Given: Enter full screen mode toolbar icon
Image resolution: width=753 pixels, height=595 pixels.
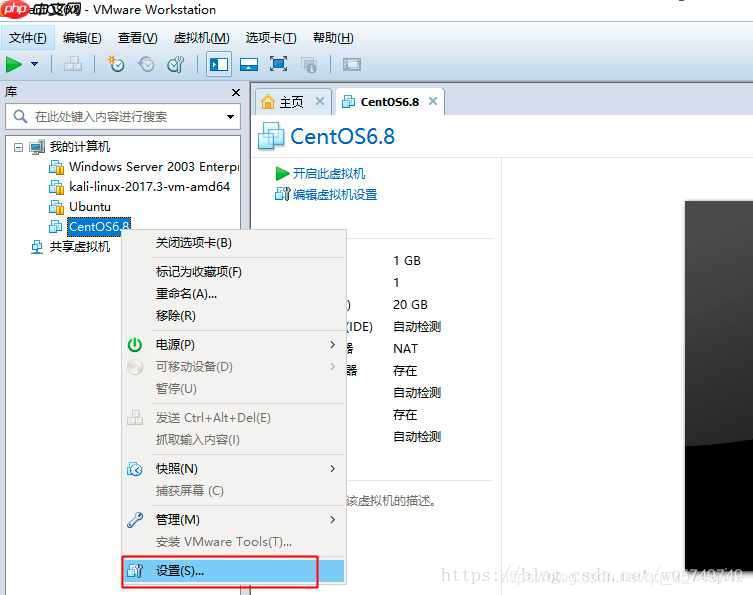Looking at the screenshot, I should click(279, 64).
